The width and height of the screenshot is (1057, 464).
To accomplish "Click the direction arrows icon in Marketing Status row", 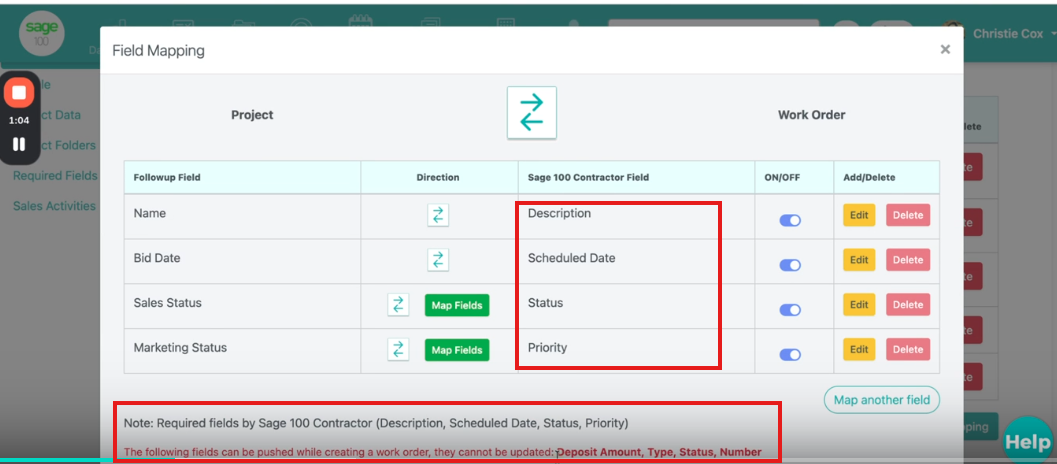I will point(398,349).
